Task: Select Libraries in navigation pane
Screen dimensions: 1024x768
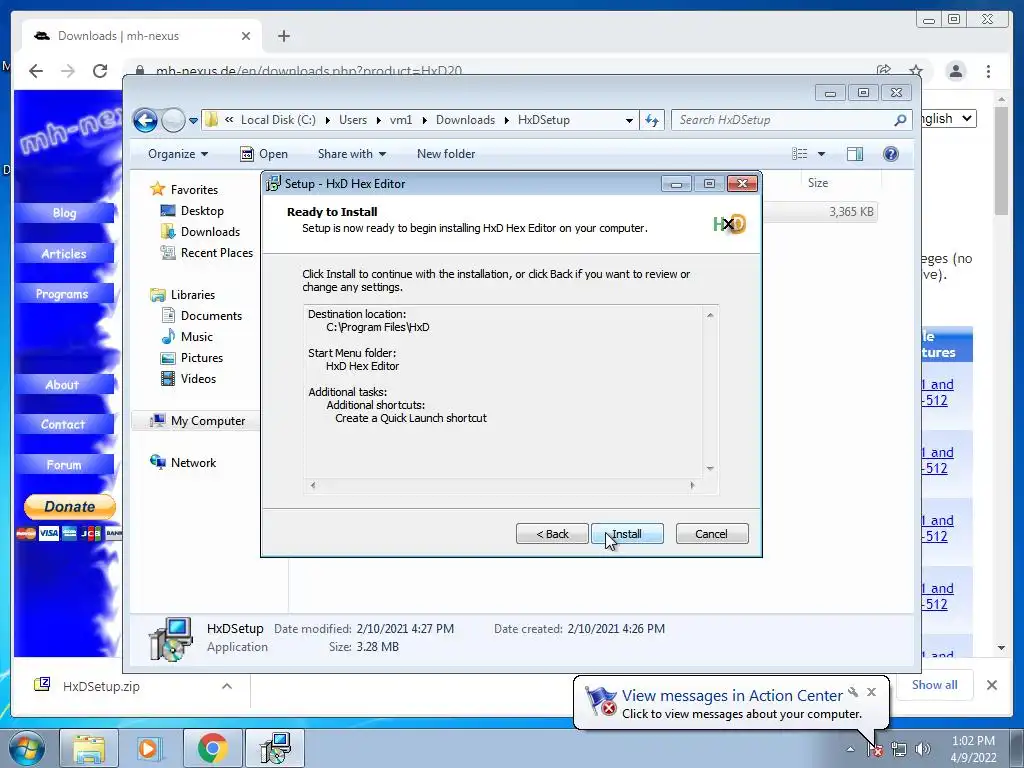Action: [193, 295]
